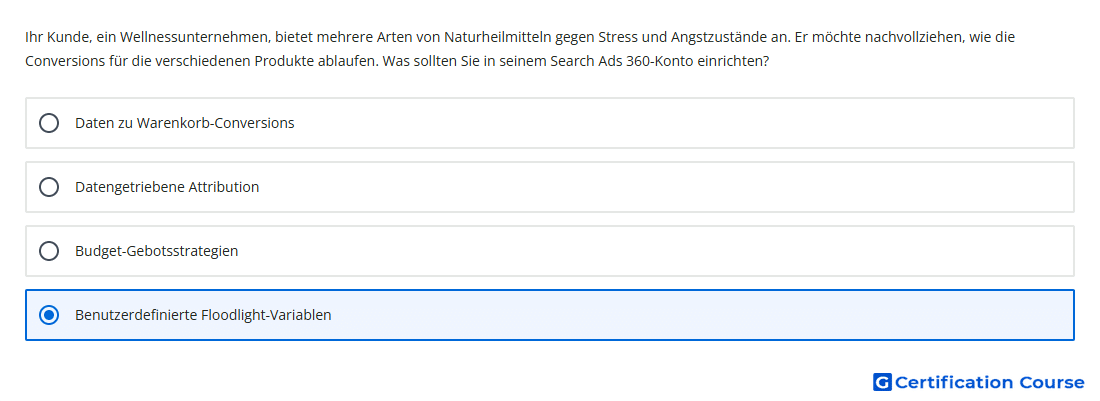The height and width of the screenshot is (401, 1100).
Task: Click empty space in the Datengetriebene Attribution box
Action: click(x=666, y=187)
